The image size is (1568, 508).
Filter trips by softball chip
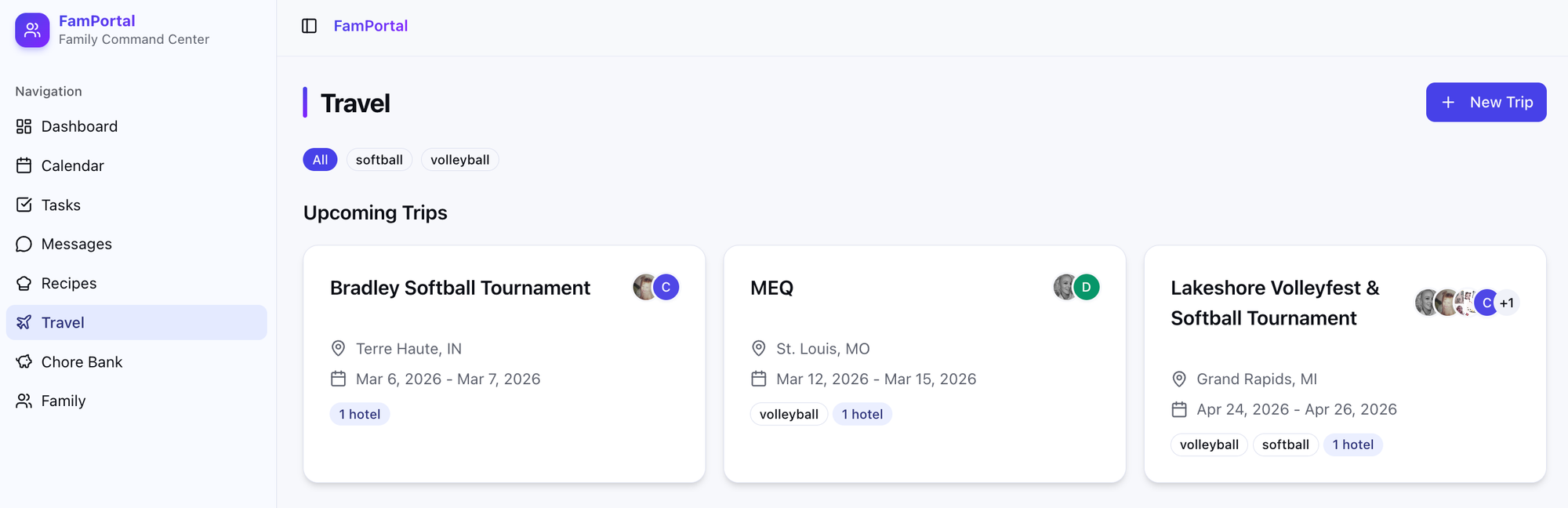tap(379, 160)
